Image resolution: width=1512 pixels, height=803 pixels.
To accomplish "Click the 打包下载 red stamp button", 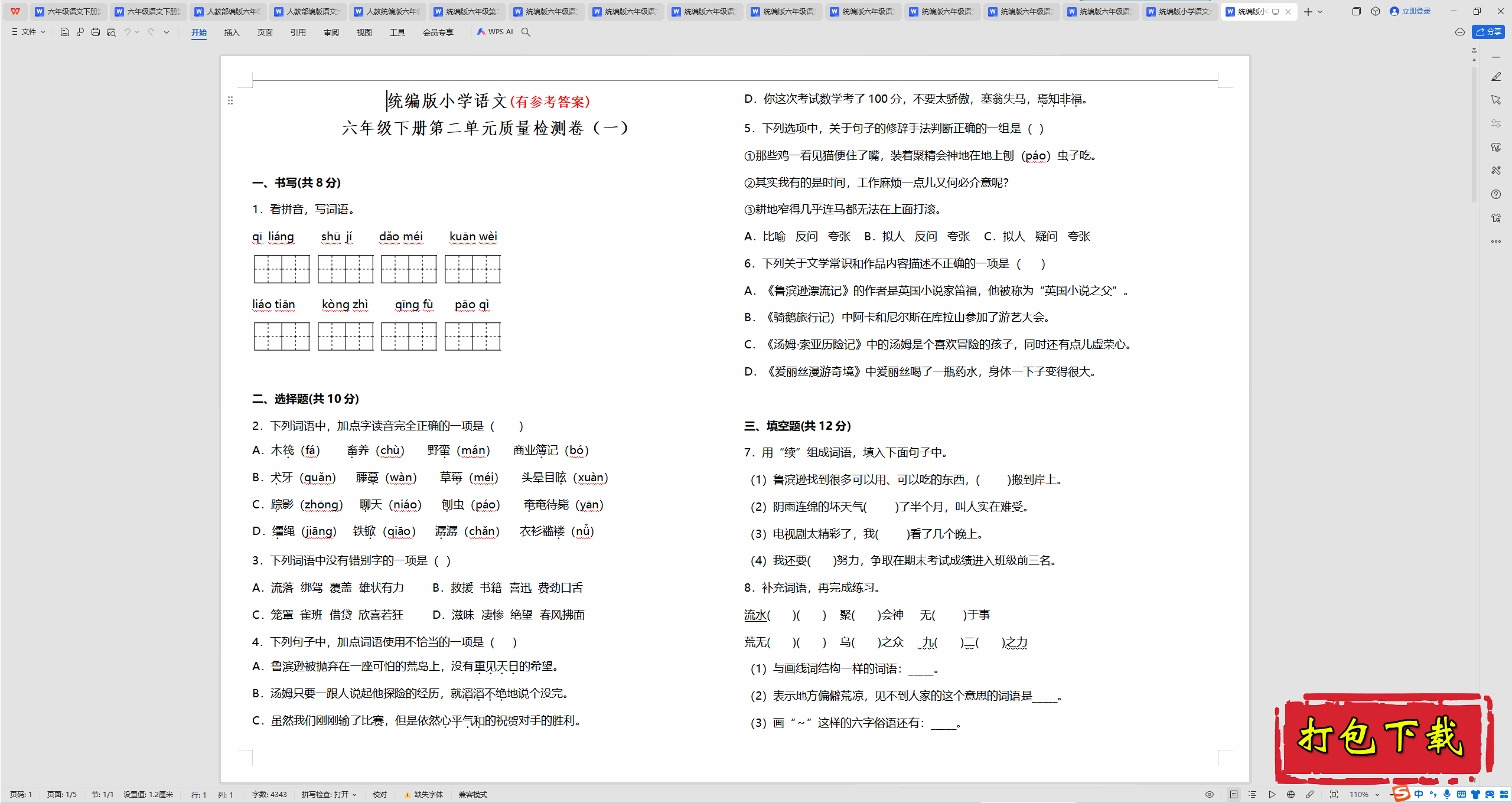I will point(1383,738).
